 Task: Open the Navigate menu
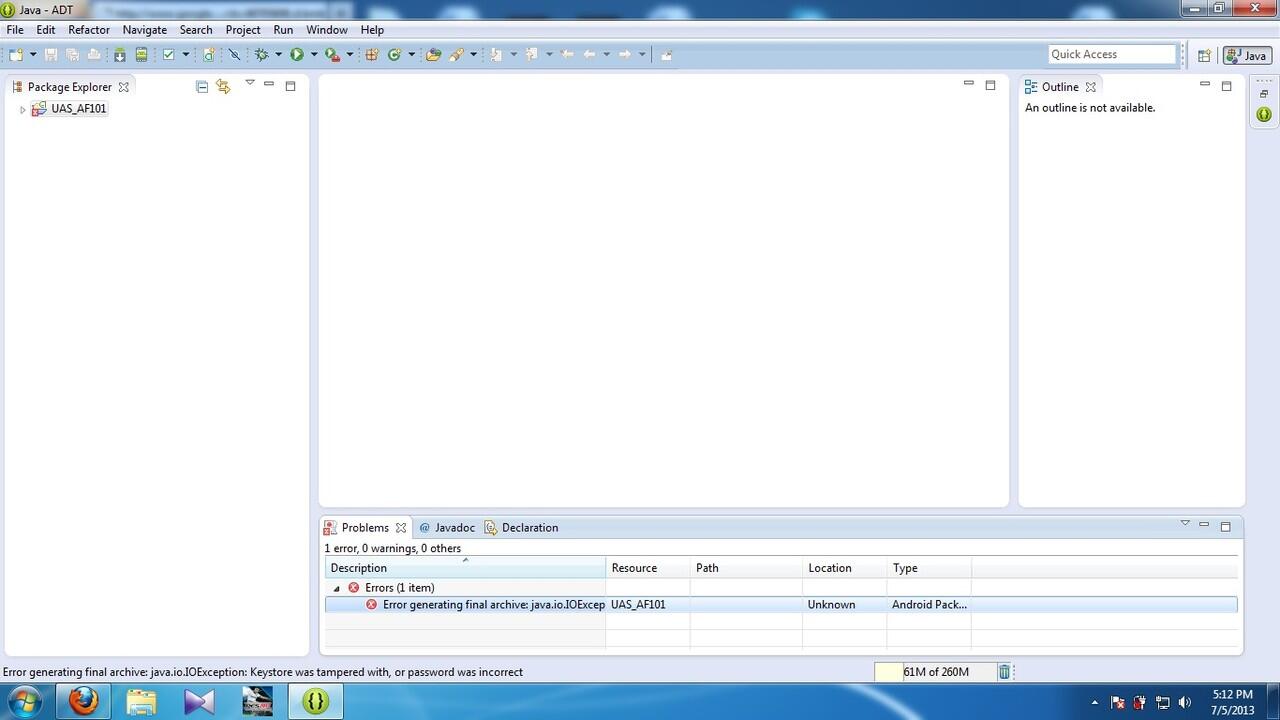[x=145, y=30]
